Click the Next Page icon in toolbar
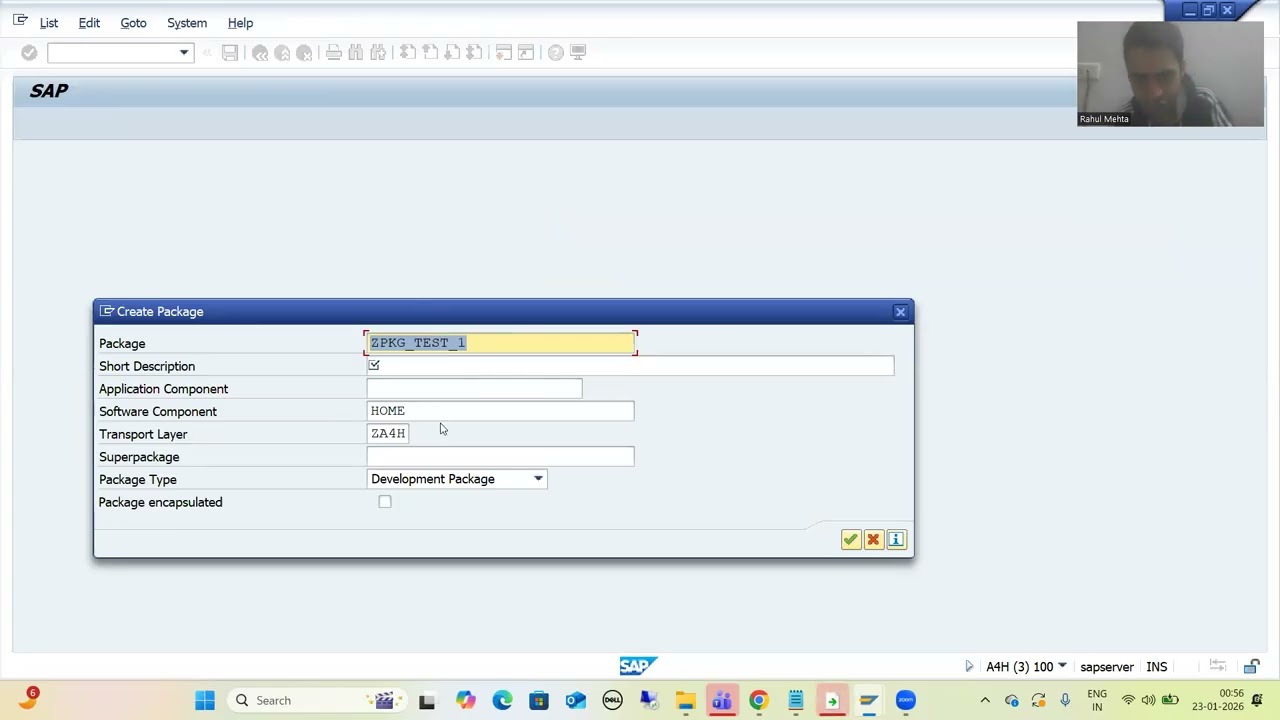 452,52
